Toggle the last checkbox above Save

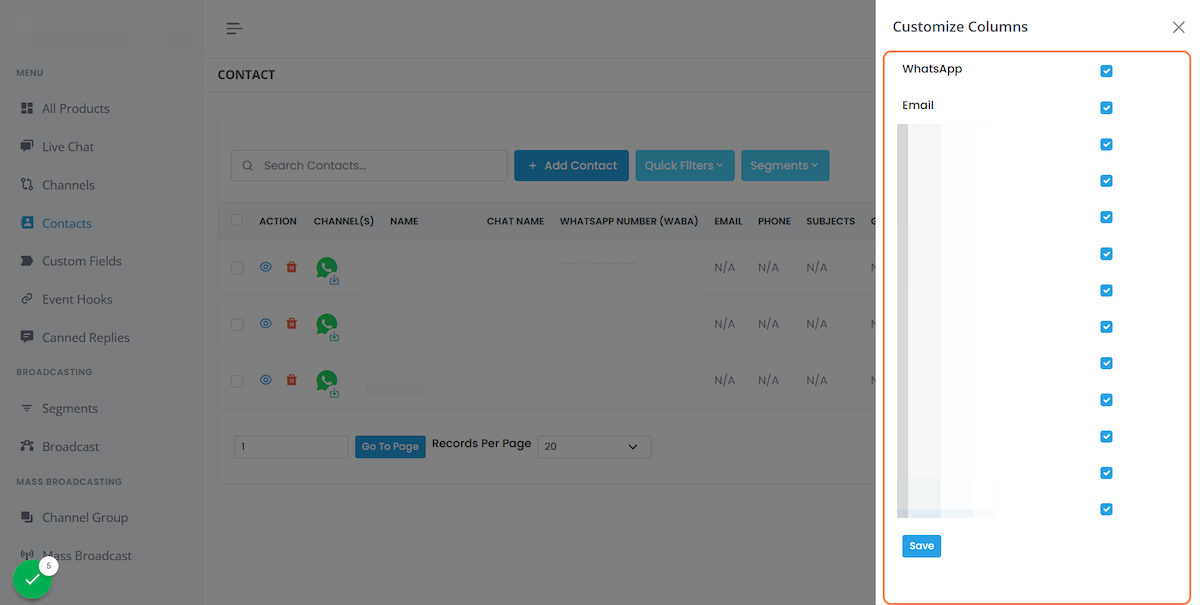pos(1106,509)
